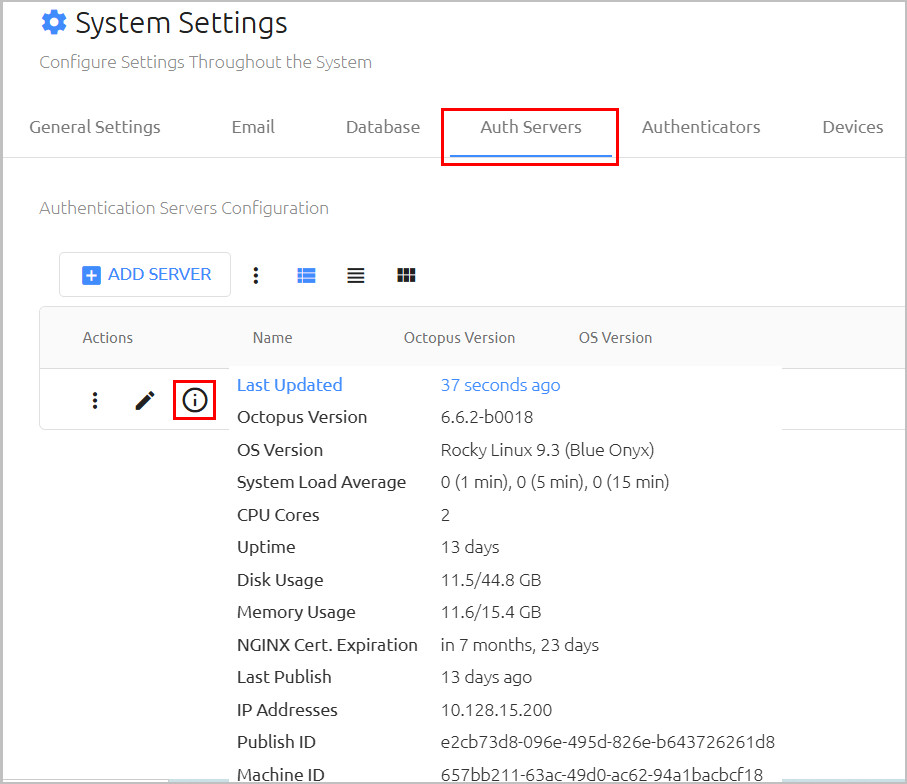Viewport: 907px width, 784px height.
Task: Open the Database tab
Action: pos(382,127)
